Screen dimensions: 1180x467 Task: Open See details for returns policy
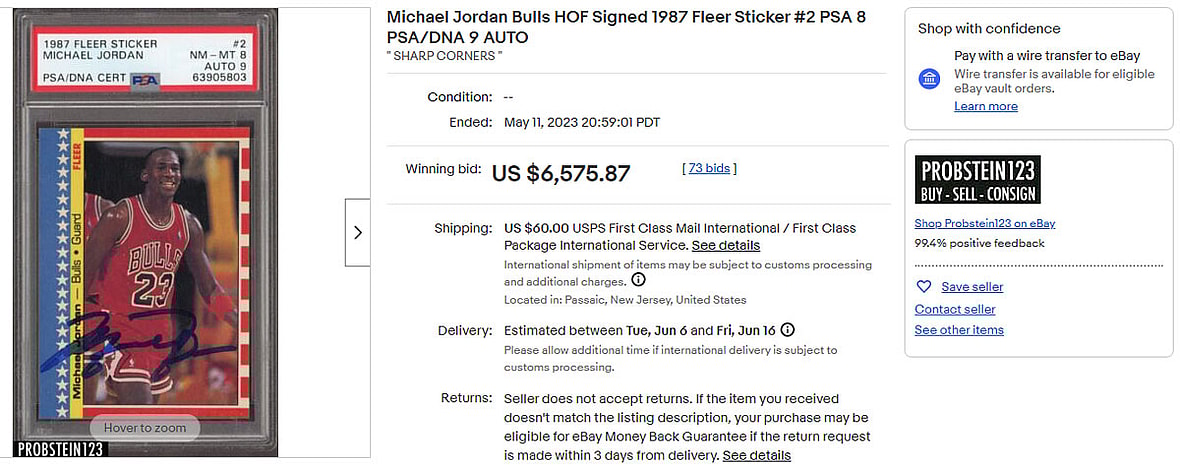(757, 455)
